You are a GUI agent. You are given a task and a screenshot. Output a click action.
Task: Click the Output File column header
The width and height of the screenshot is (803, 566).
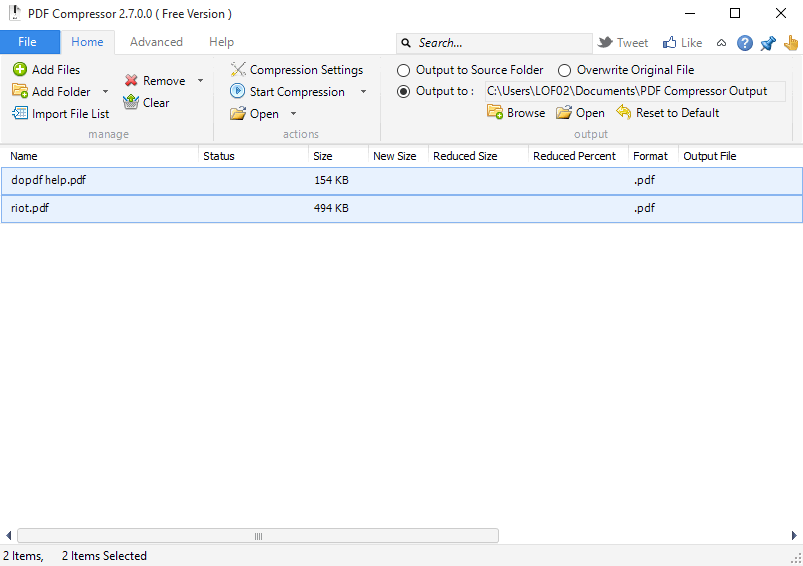point(740,156)
